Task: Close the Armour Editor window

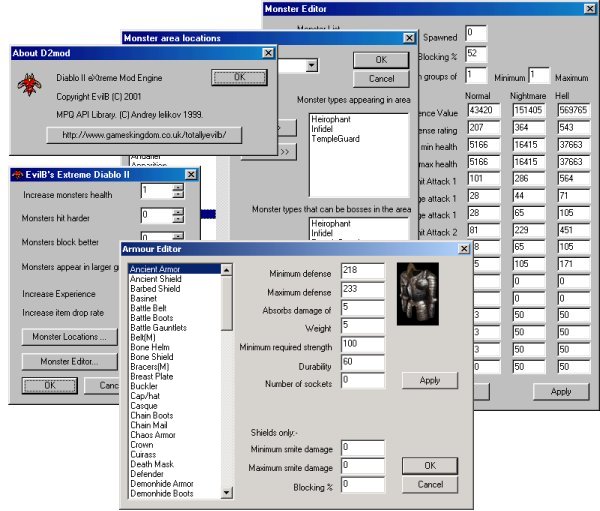Action: point(464,249)
